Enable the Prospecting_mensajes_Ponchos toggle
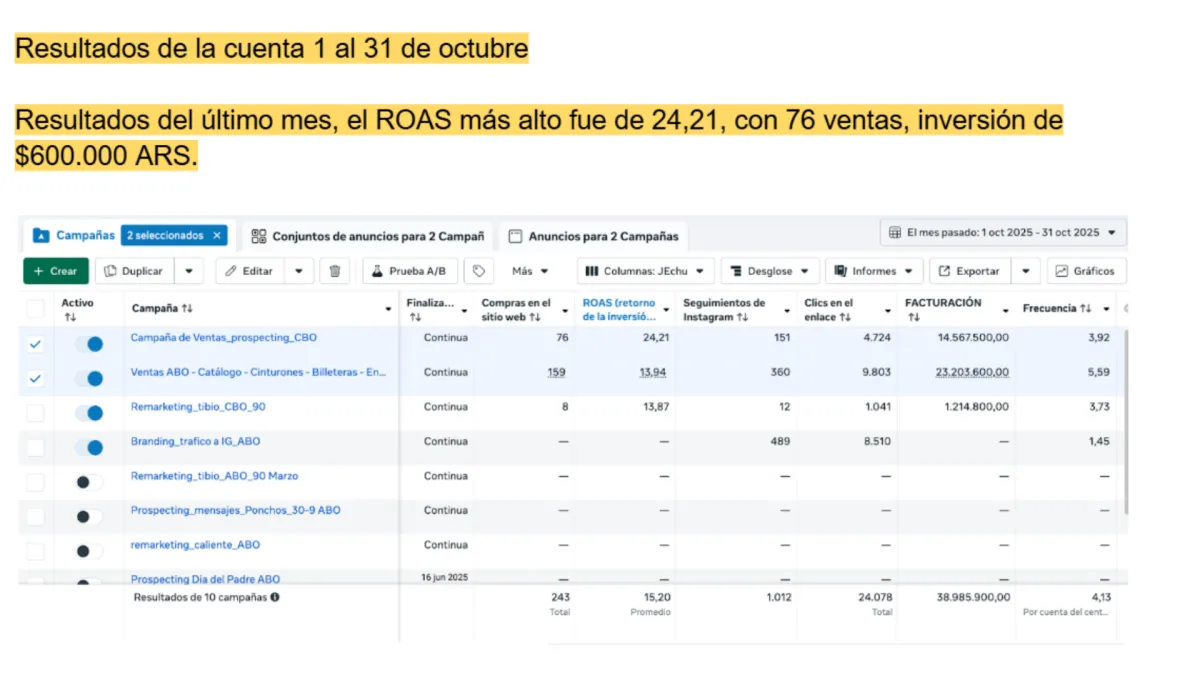 90,517
